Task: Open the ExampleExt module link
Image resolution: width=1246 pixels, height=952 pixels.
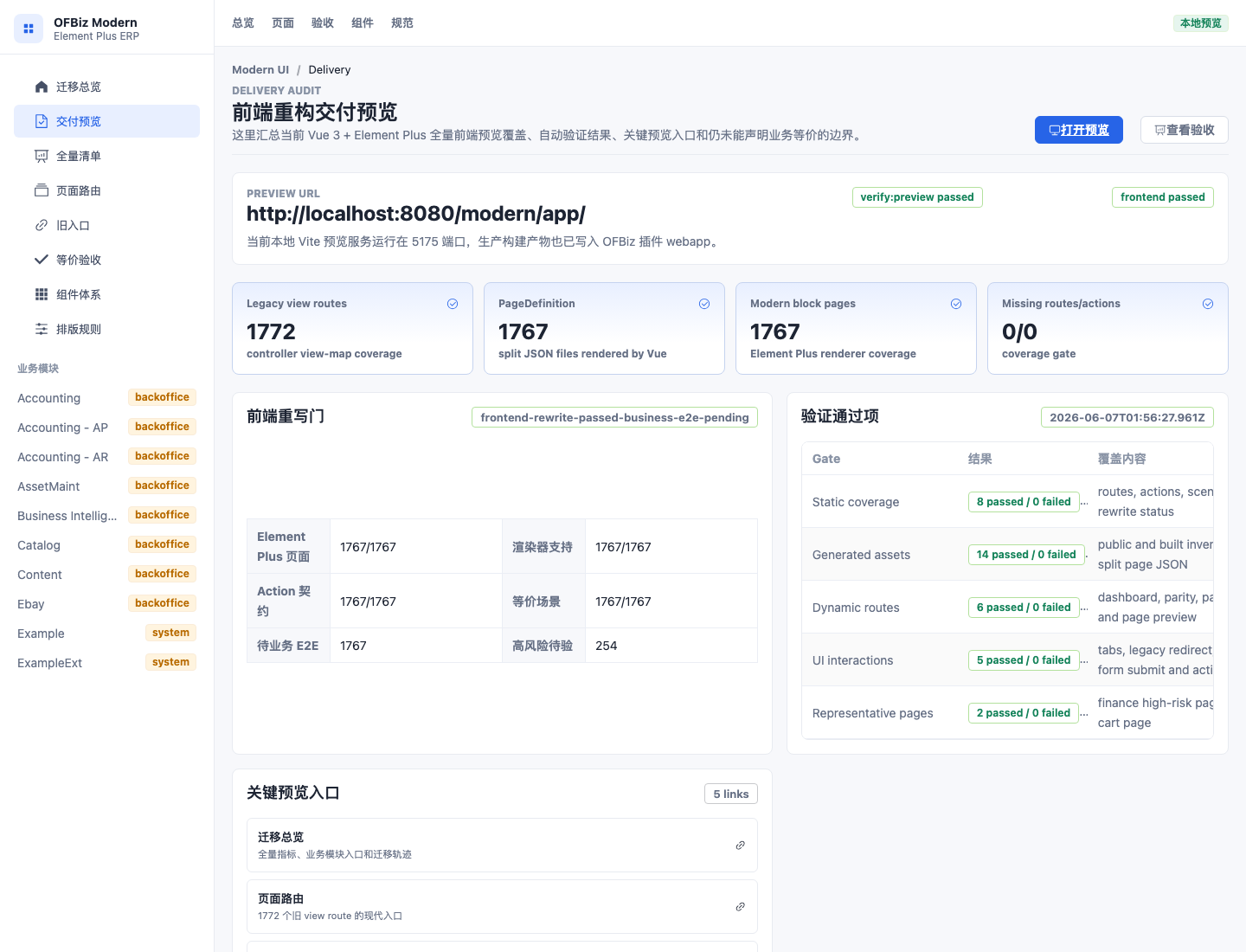Action: tap(106, 663)
